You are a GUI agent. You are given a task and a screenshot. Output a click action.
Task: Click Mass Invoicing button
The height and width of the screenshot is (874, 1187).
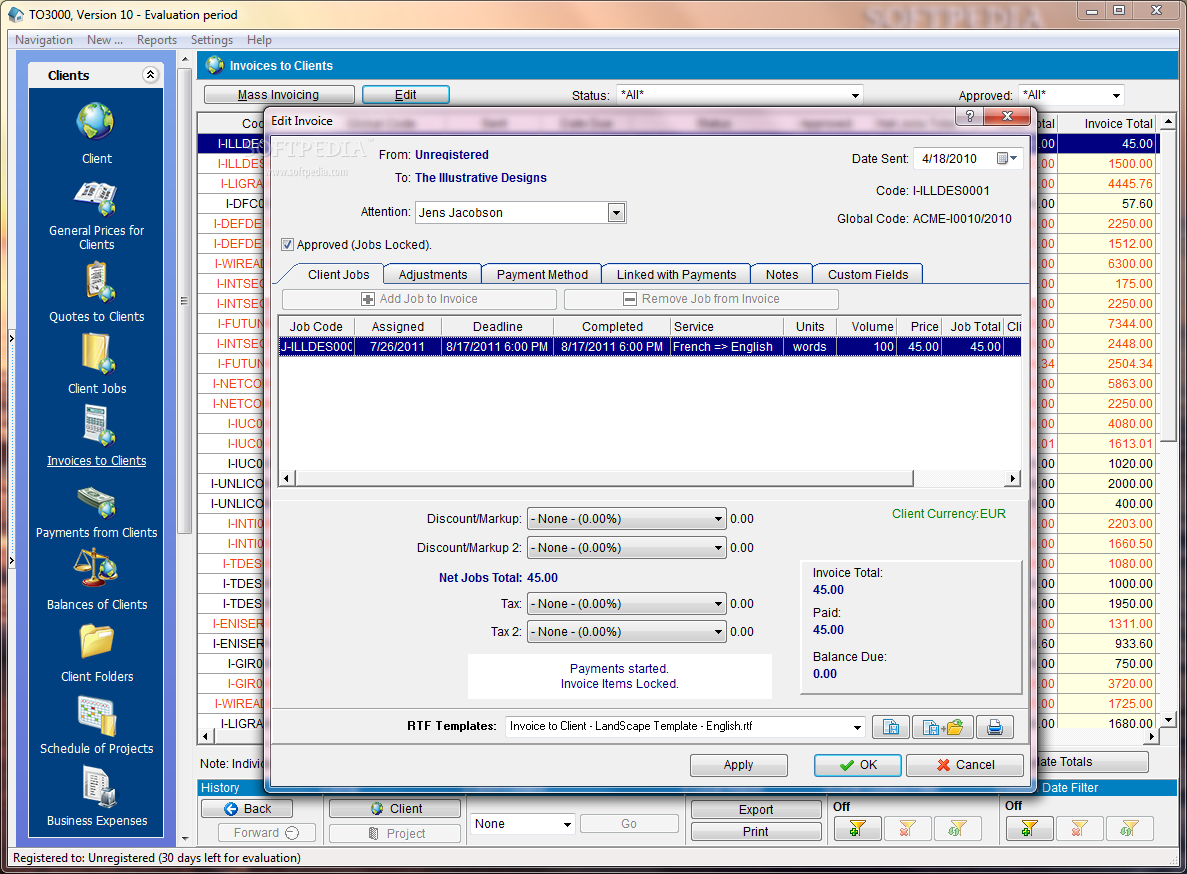(x=279, y=95)
